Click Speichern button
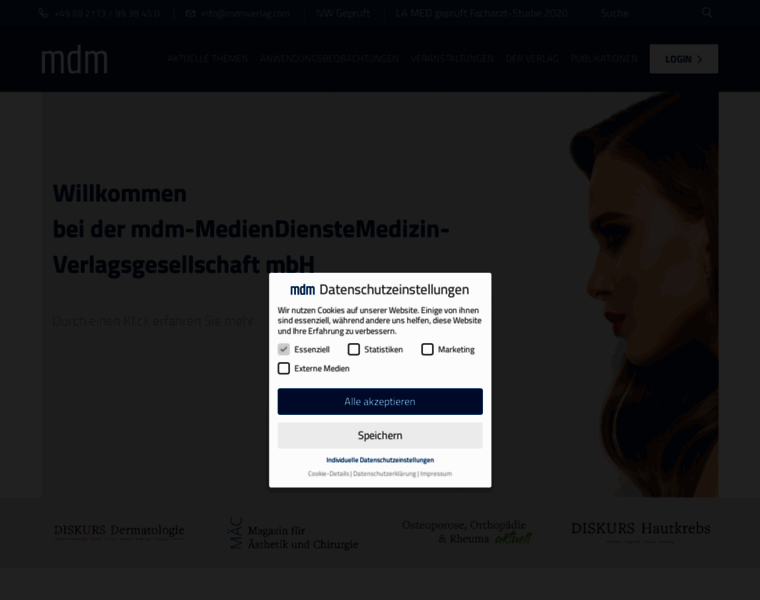The width and height of the screenshot is (760, 600). click(380, 435)
